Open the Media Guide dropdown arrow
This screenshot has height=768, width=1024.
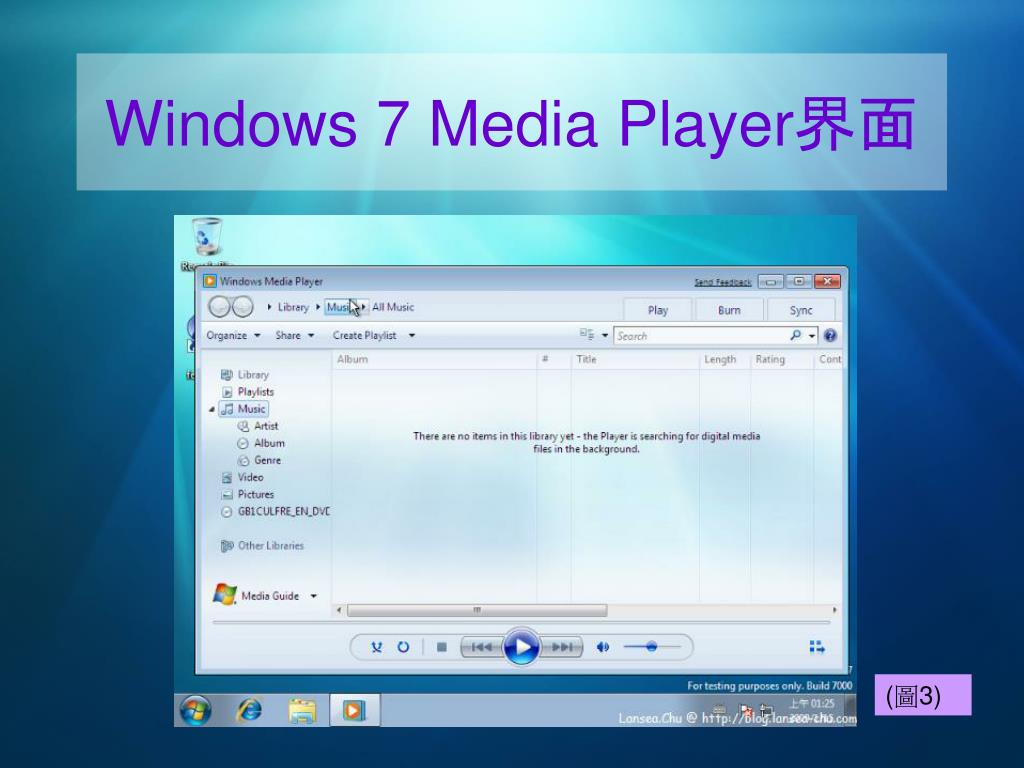pyautogui.click(x=313, y=596)
